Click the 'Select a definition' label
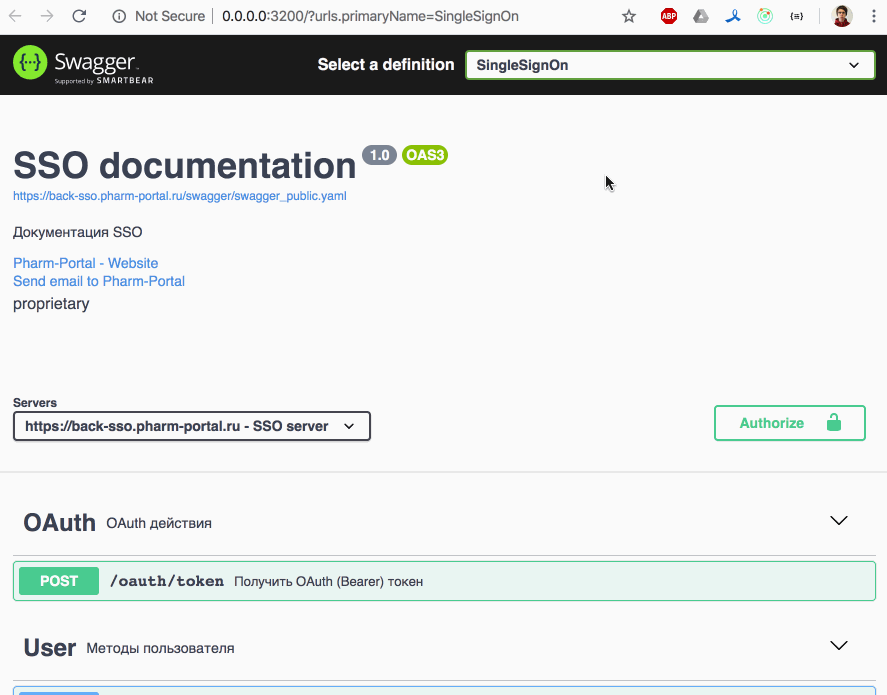Viewport: 887px width, 695px height. click(386, 64)
